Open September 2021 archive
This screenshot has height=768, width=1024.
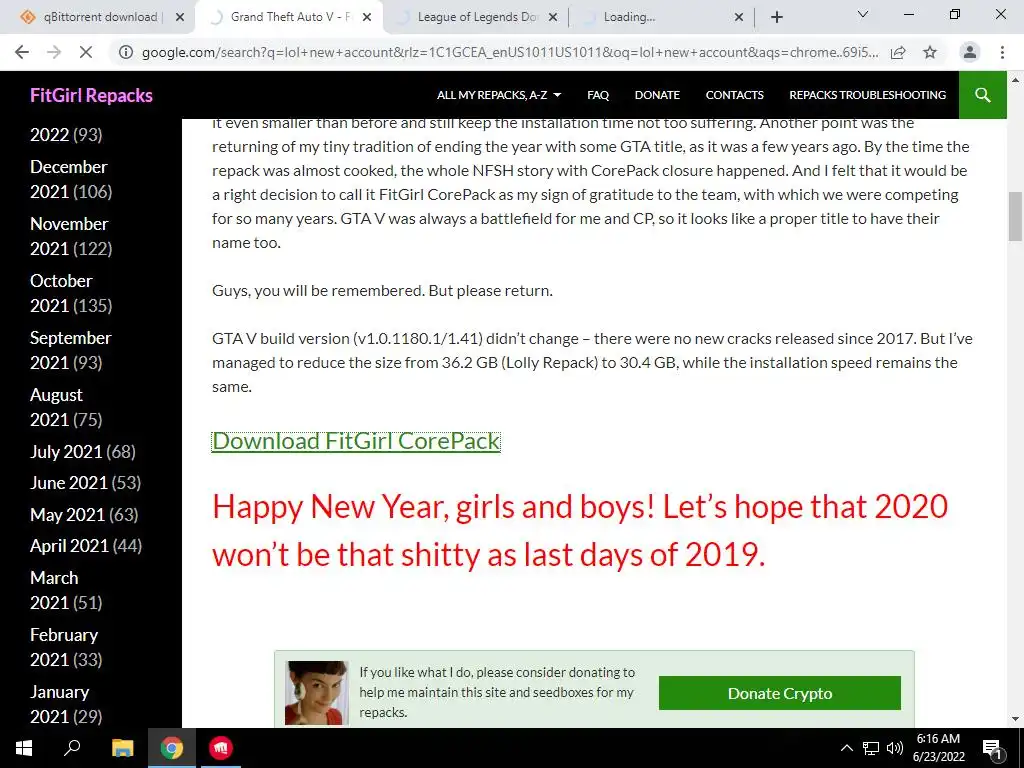pos(71,350)
